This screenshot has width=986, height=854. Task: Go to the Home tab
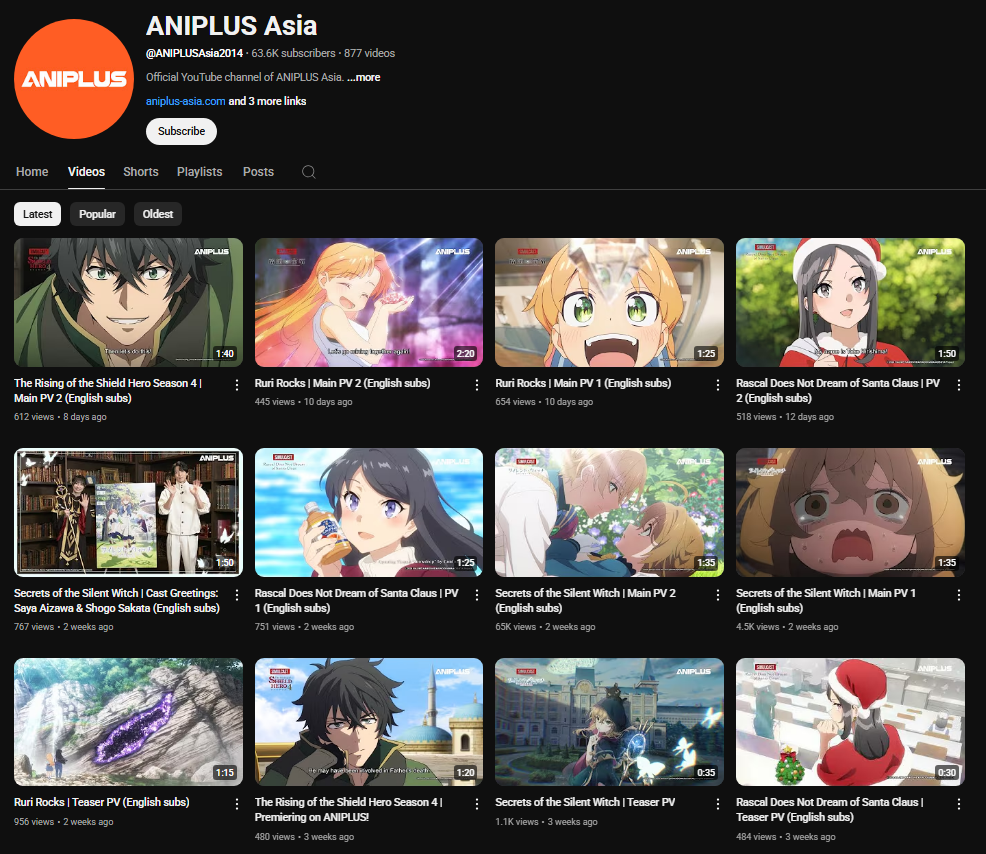[32, 172]
